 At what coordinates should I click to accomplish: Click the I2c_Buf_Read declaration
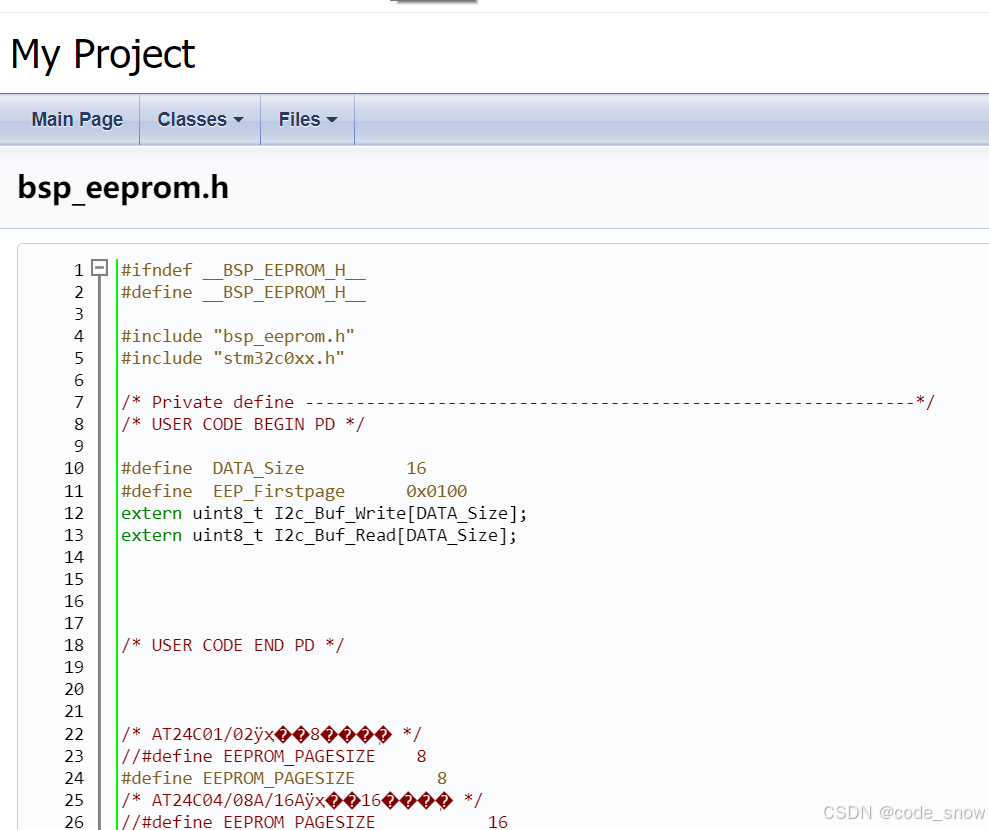319,535
